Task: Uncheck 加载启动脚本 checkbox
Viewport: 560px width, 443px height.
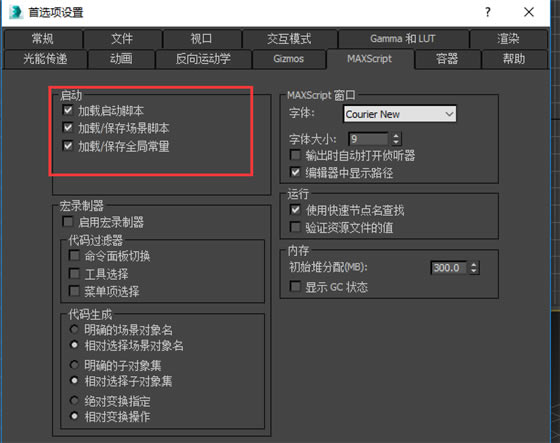Action: (x=68, y=110)
